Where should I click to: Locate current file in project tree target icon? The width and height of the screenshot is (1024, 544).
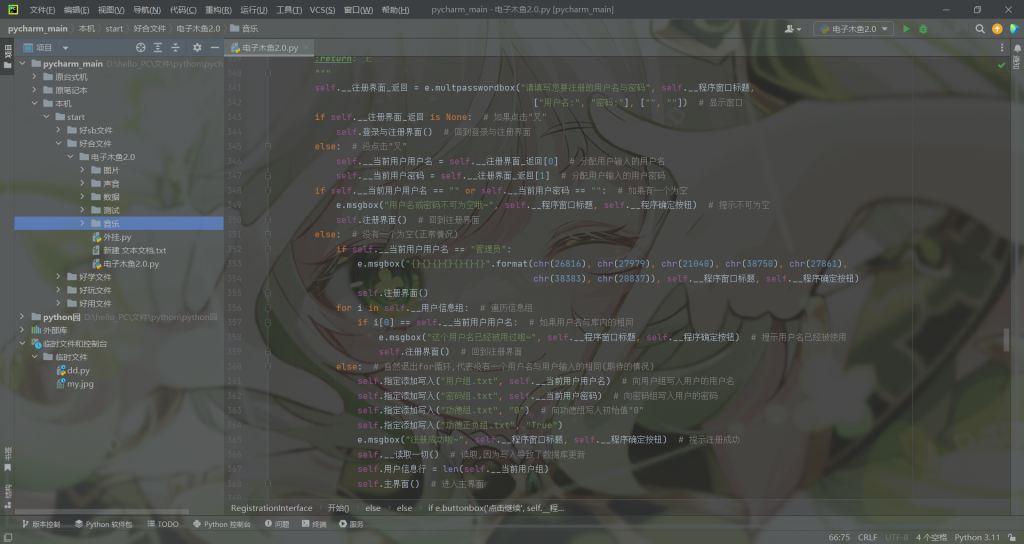[140, 48]
